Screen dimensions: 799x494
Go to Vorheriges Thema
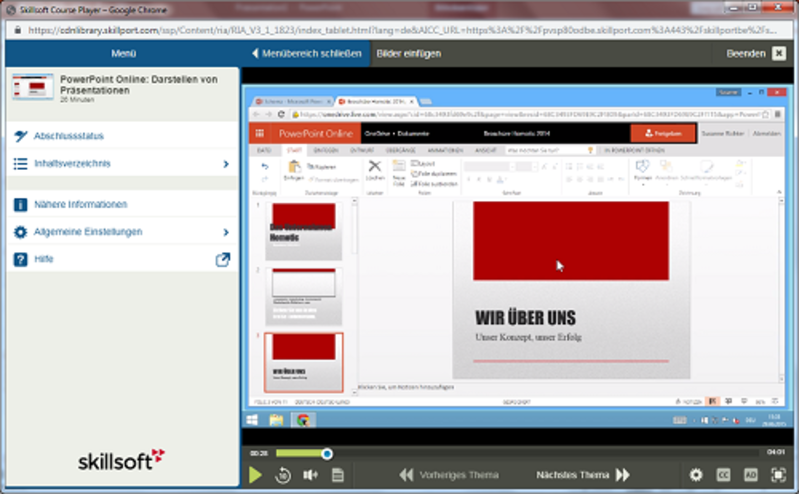tap(449, 475)
